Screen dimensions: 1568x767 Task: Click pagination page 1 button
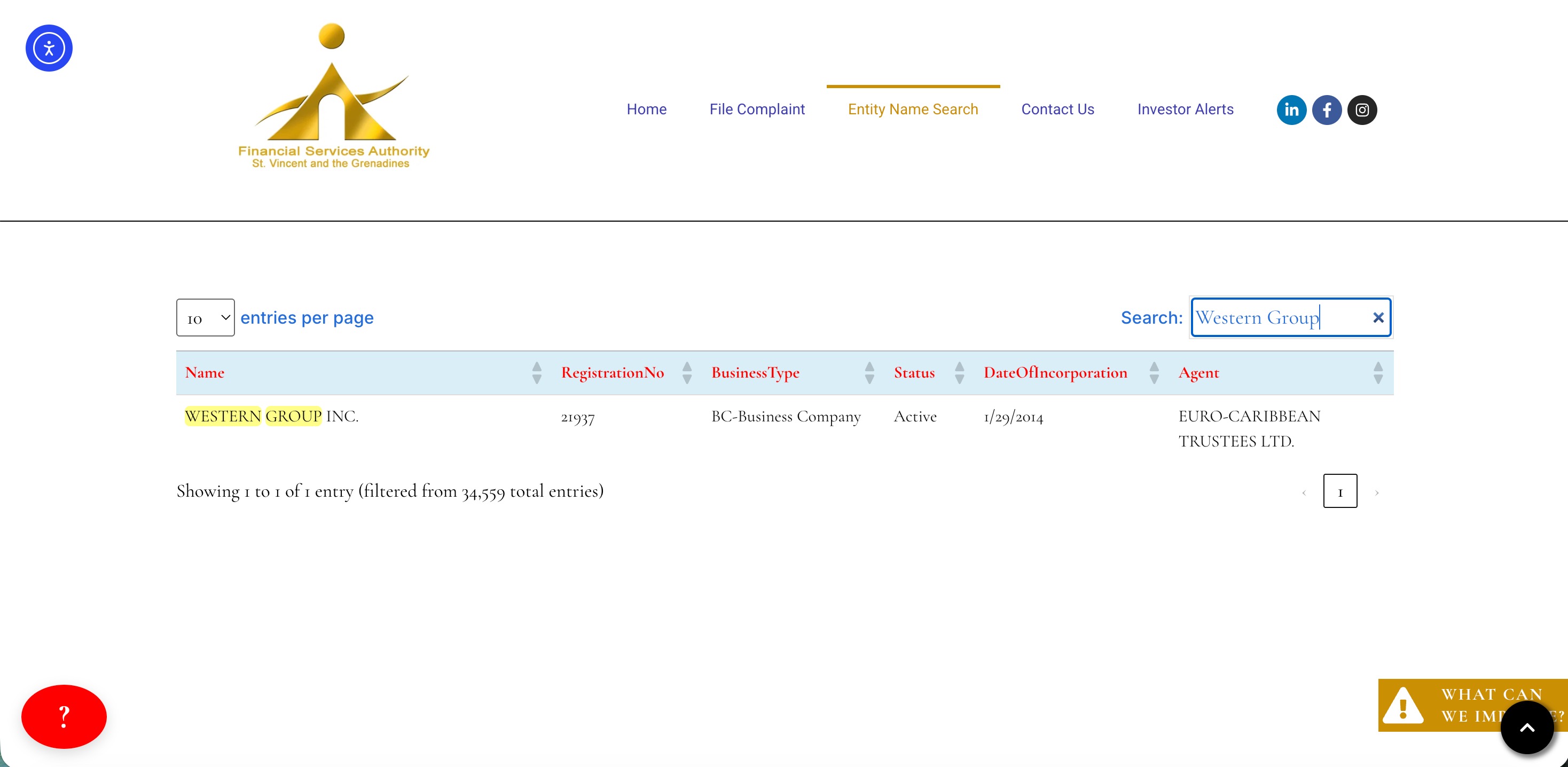[1340, 491]
